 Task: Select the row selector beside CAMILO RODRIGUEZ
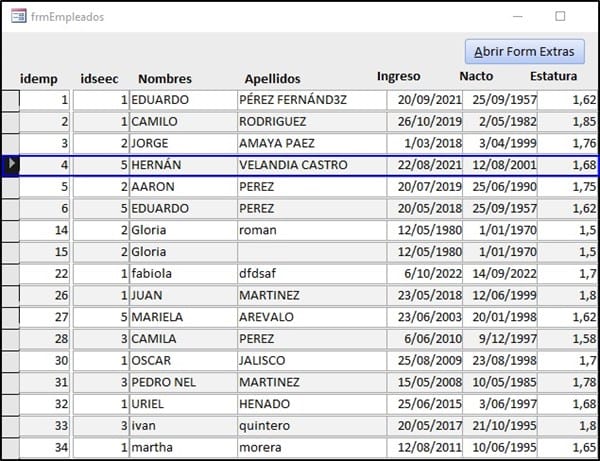point(10,122)
